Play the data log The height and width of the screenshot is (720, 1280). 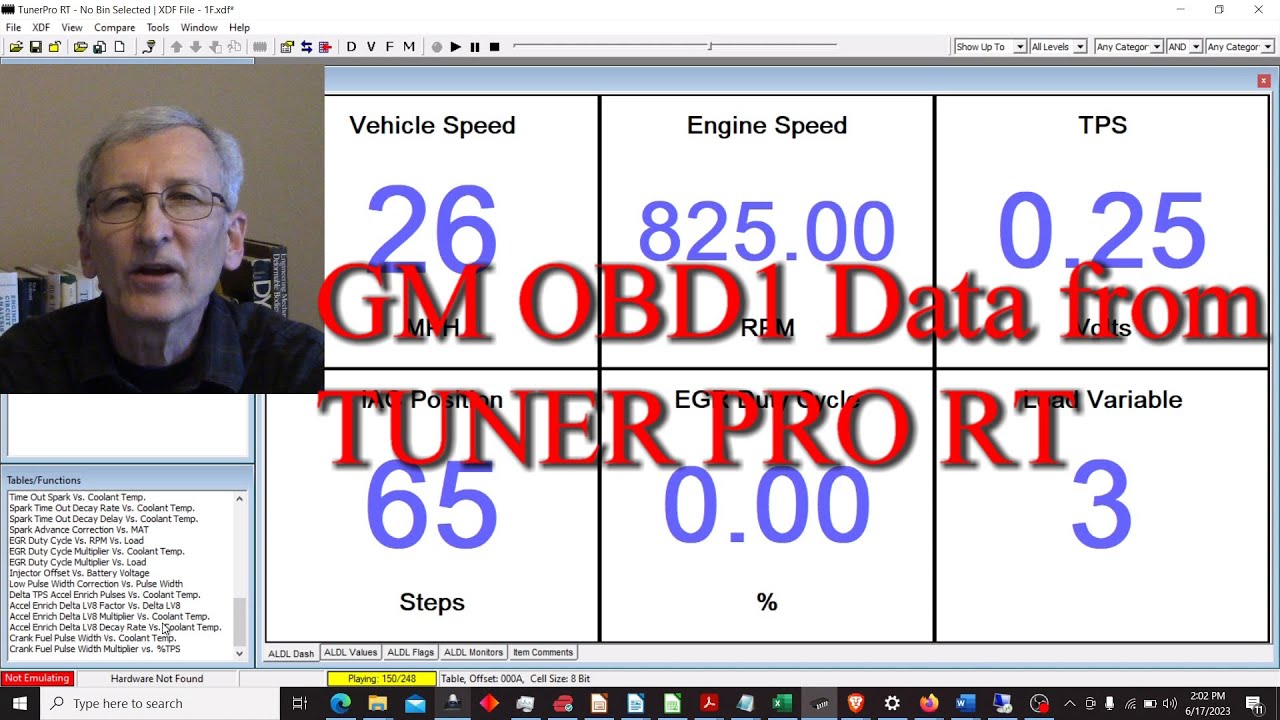(x=456, y=47)
